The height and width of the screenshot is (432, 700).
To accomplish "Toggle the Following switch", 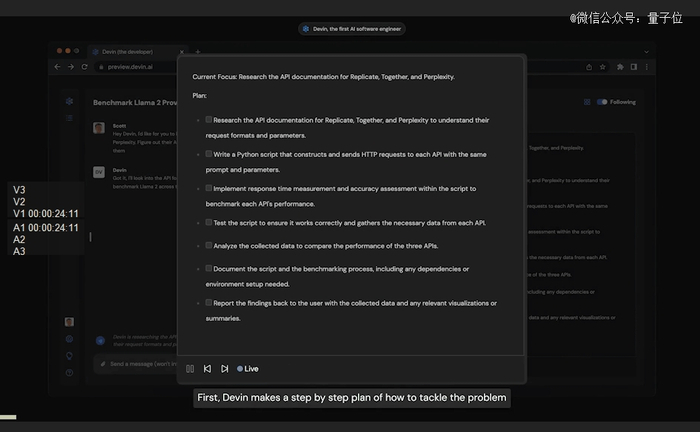I will (x=602, y=102).
